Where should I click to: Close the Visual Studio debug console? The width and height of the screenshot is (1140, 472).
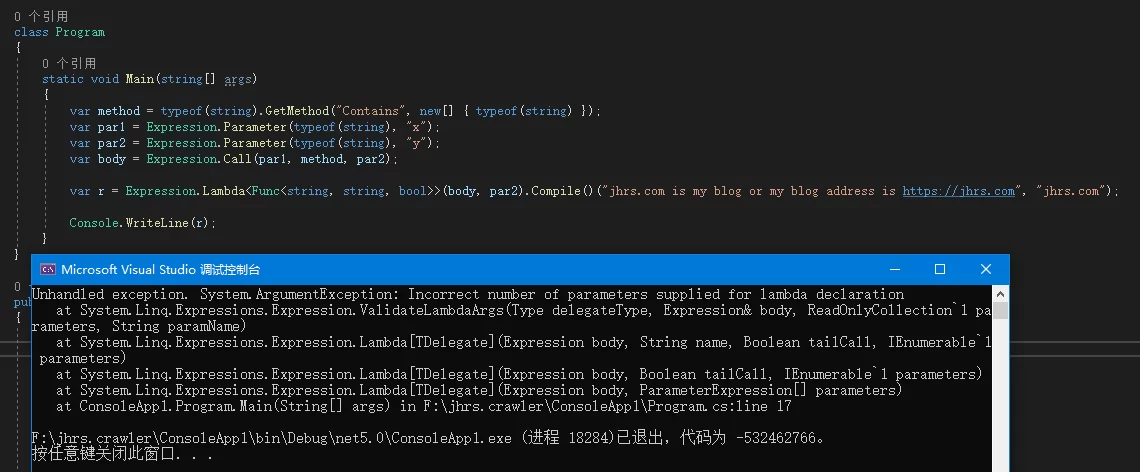coord(986,269)
